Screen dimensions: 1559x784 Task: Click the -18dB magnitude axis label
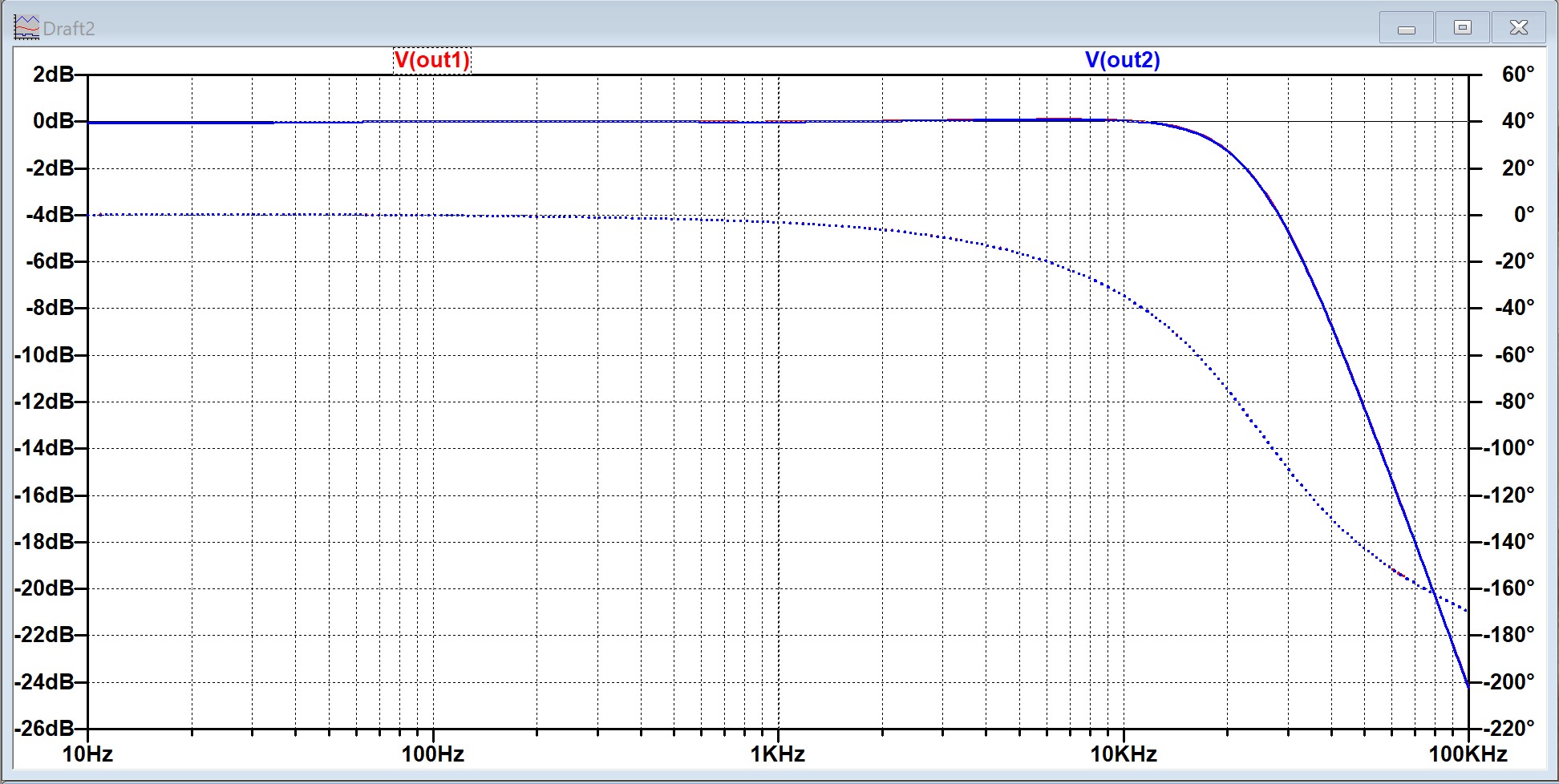pos(45,542)
